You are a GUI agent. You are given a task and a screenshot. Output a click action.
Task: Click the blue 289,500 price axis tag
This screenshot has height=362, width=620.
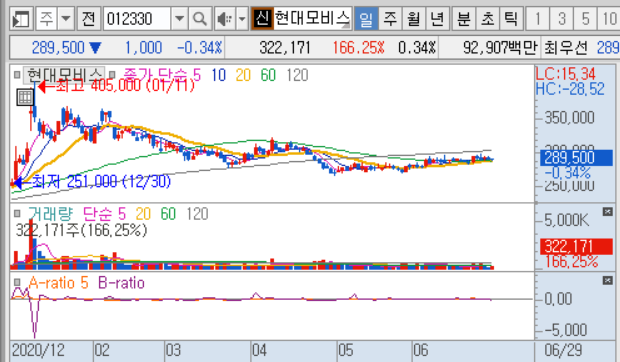click(576, 158)
